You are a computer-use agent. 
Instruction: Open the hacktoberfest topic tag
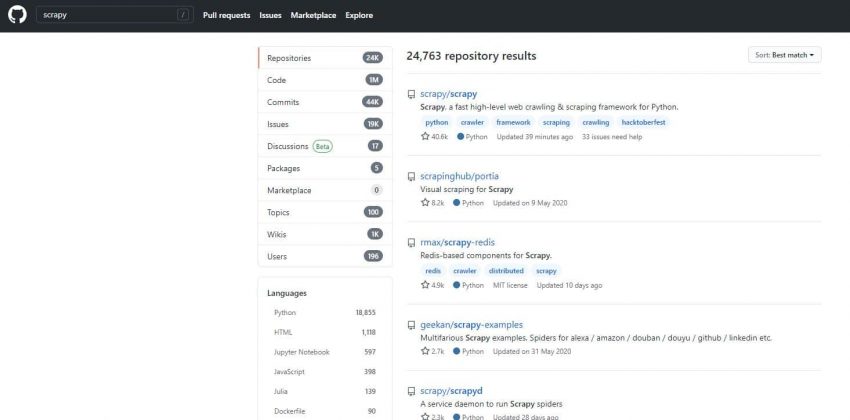click(x=643, y=122)
